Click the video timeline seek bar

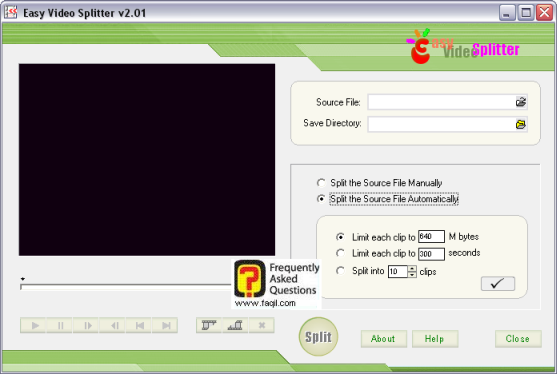click(126, 286)
